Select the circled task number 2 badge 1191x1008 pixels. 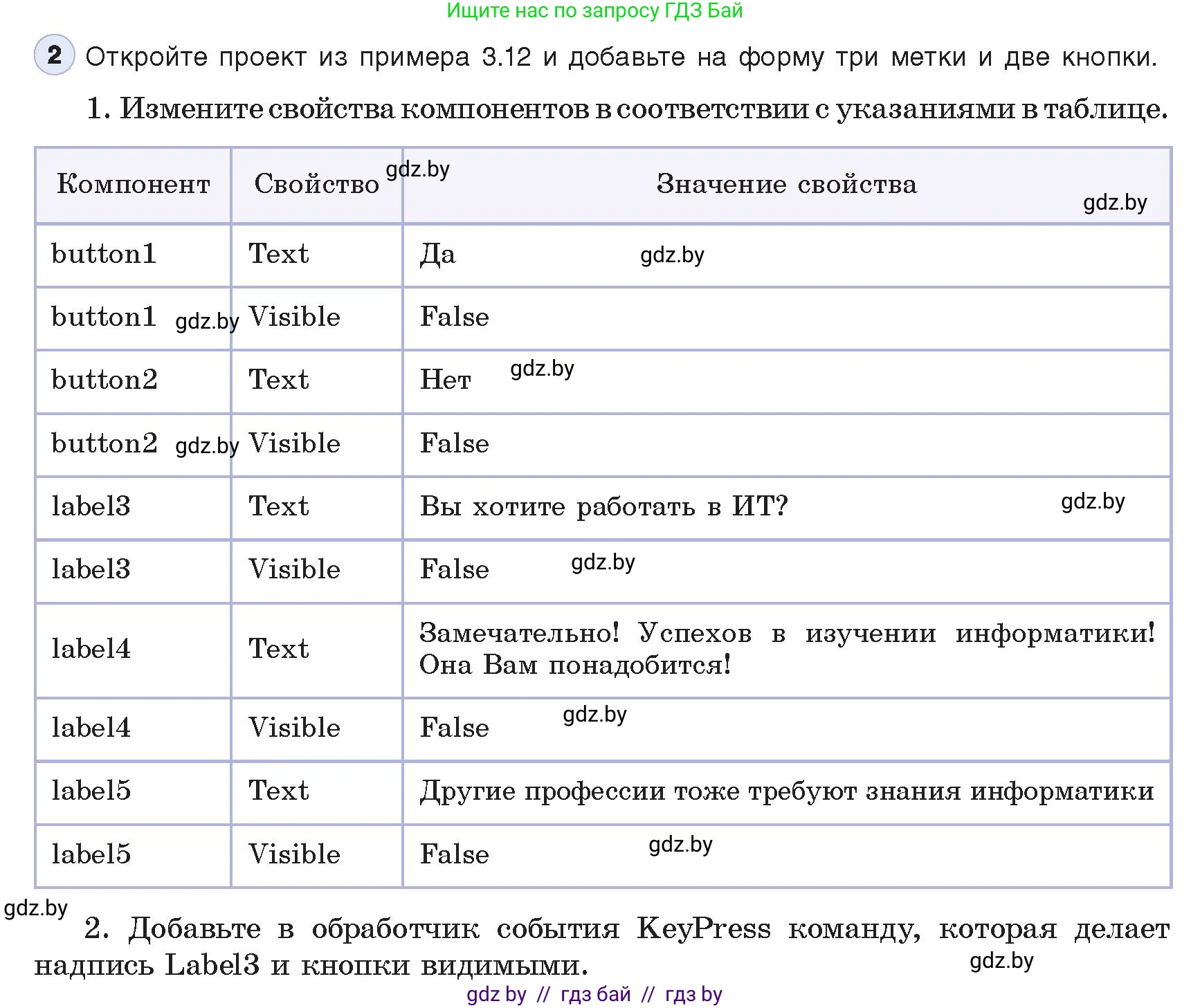[x=54, y=57]
